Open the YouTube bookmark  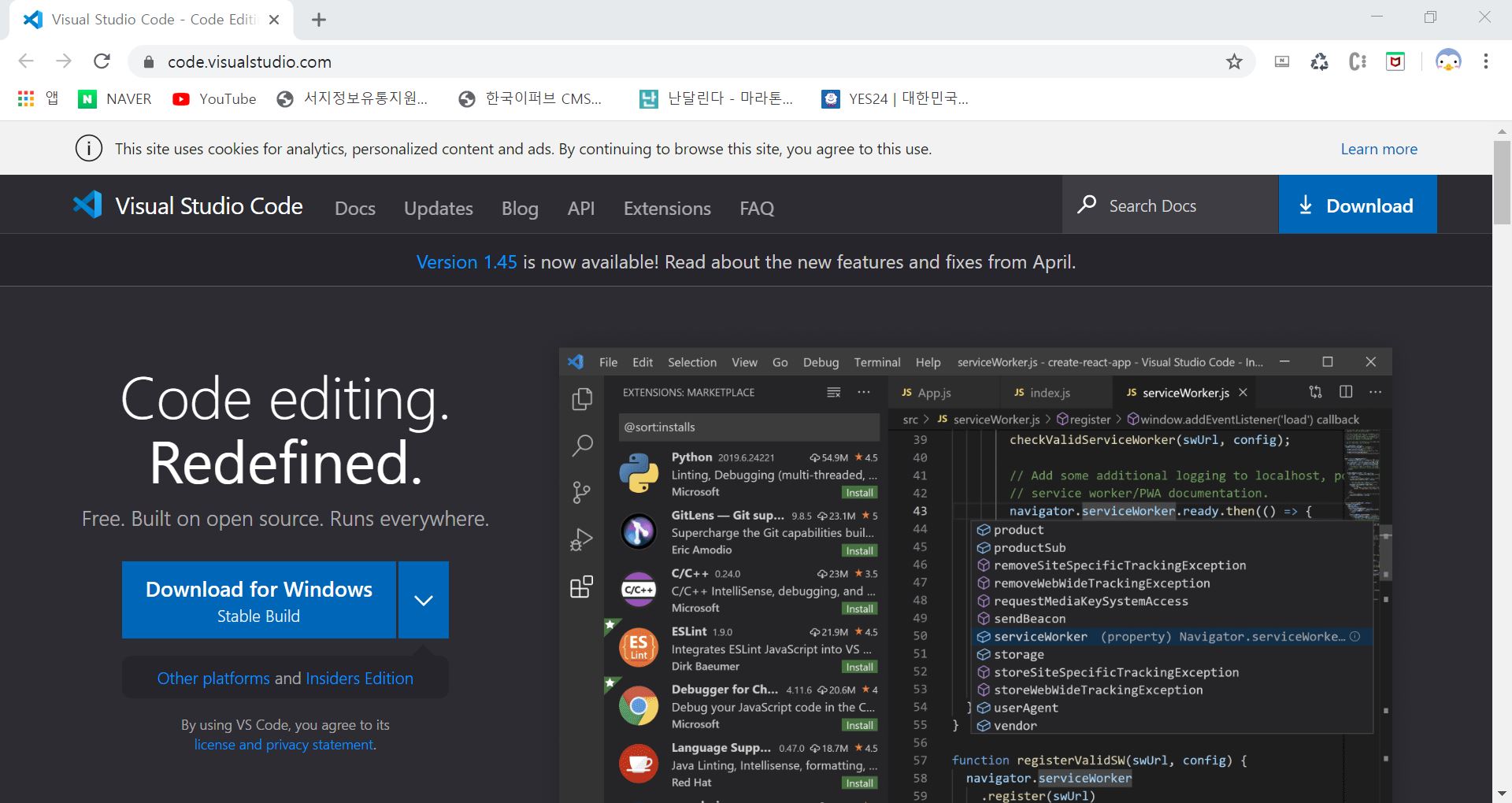pyautogui.click(x=214, y=98)
